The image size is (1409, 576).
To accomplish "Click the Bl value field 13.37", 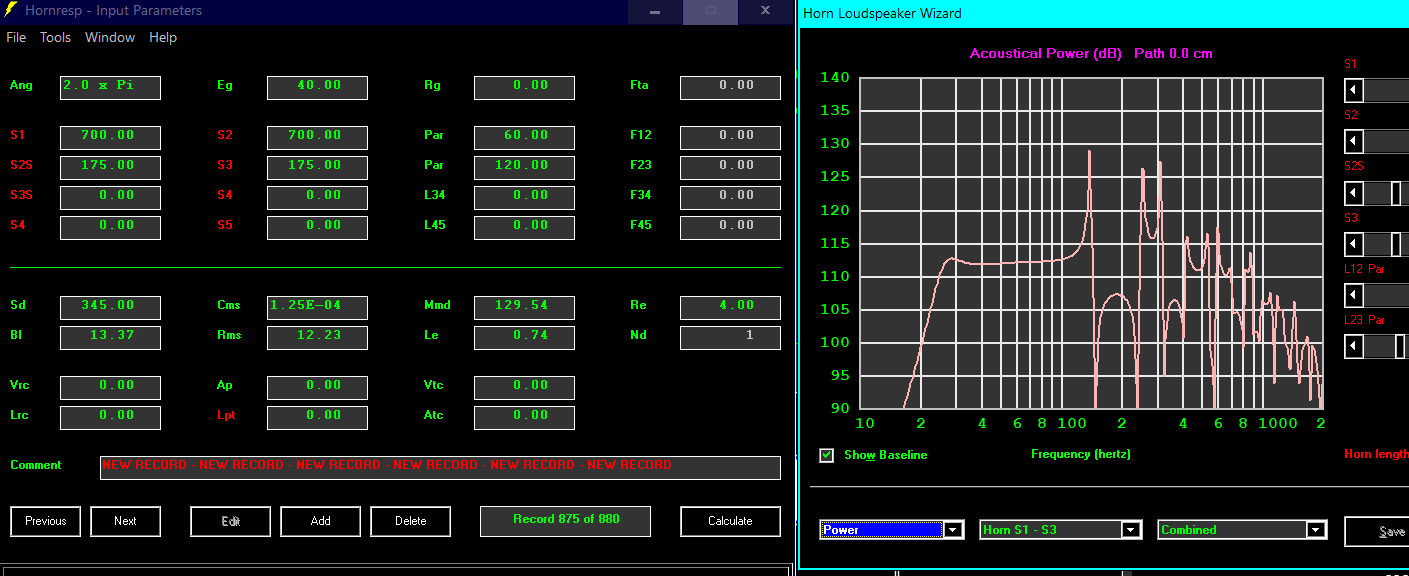I will (110, 337).
